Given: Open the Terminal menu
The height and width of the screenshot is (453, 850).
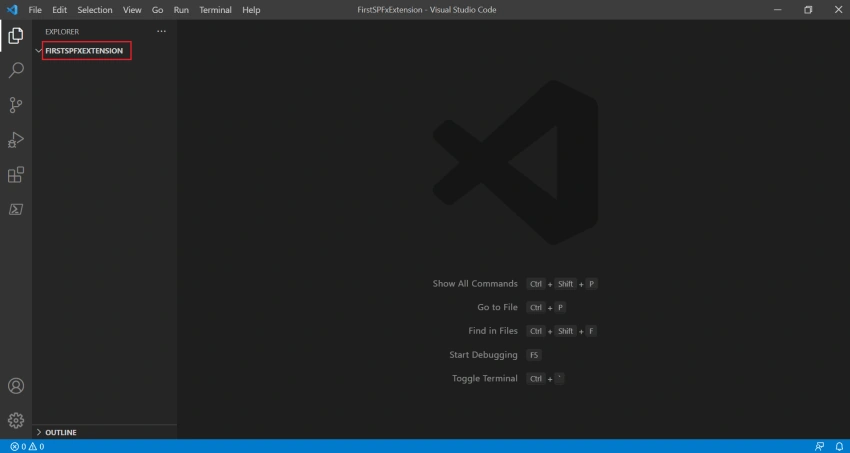Looking at the screenshot, I should pos(215,10).
